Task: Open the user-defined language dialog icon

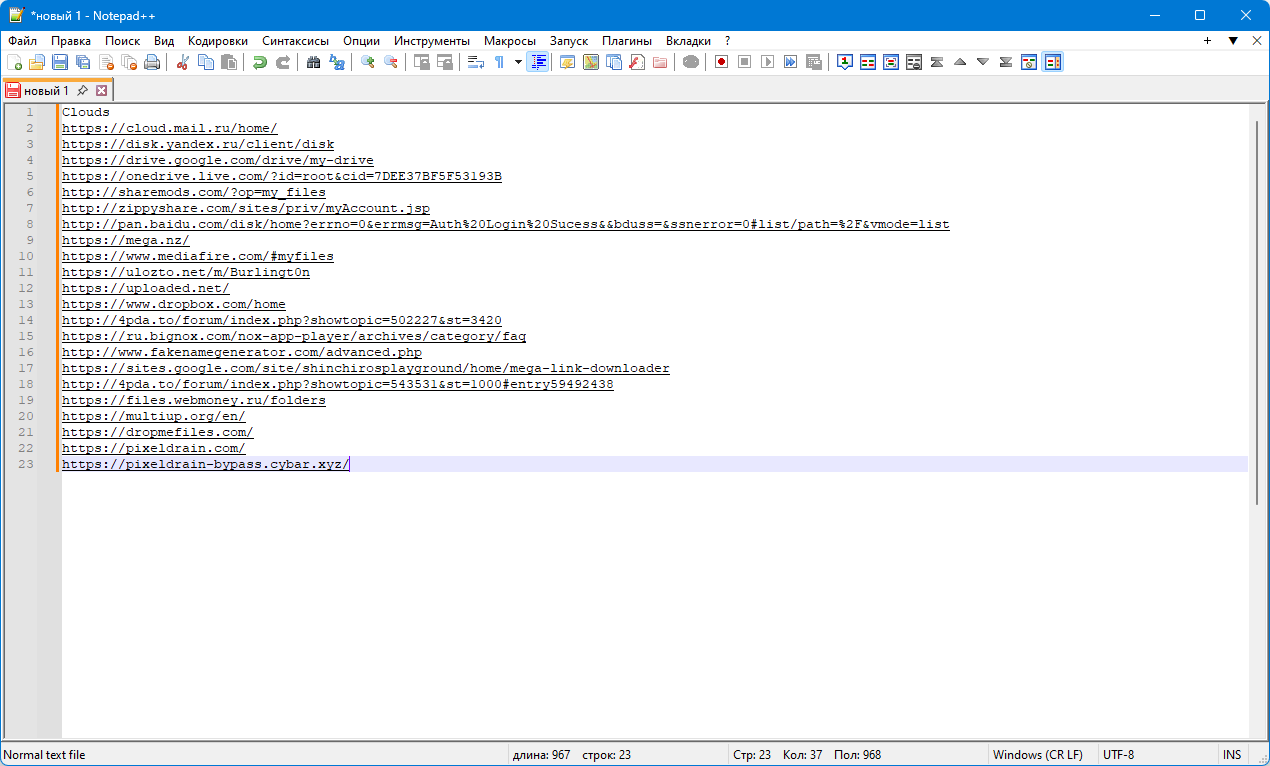Action: 567,62
